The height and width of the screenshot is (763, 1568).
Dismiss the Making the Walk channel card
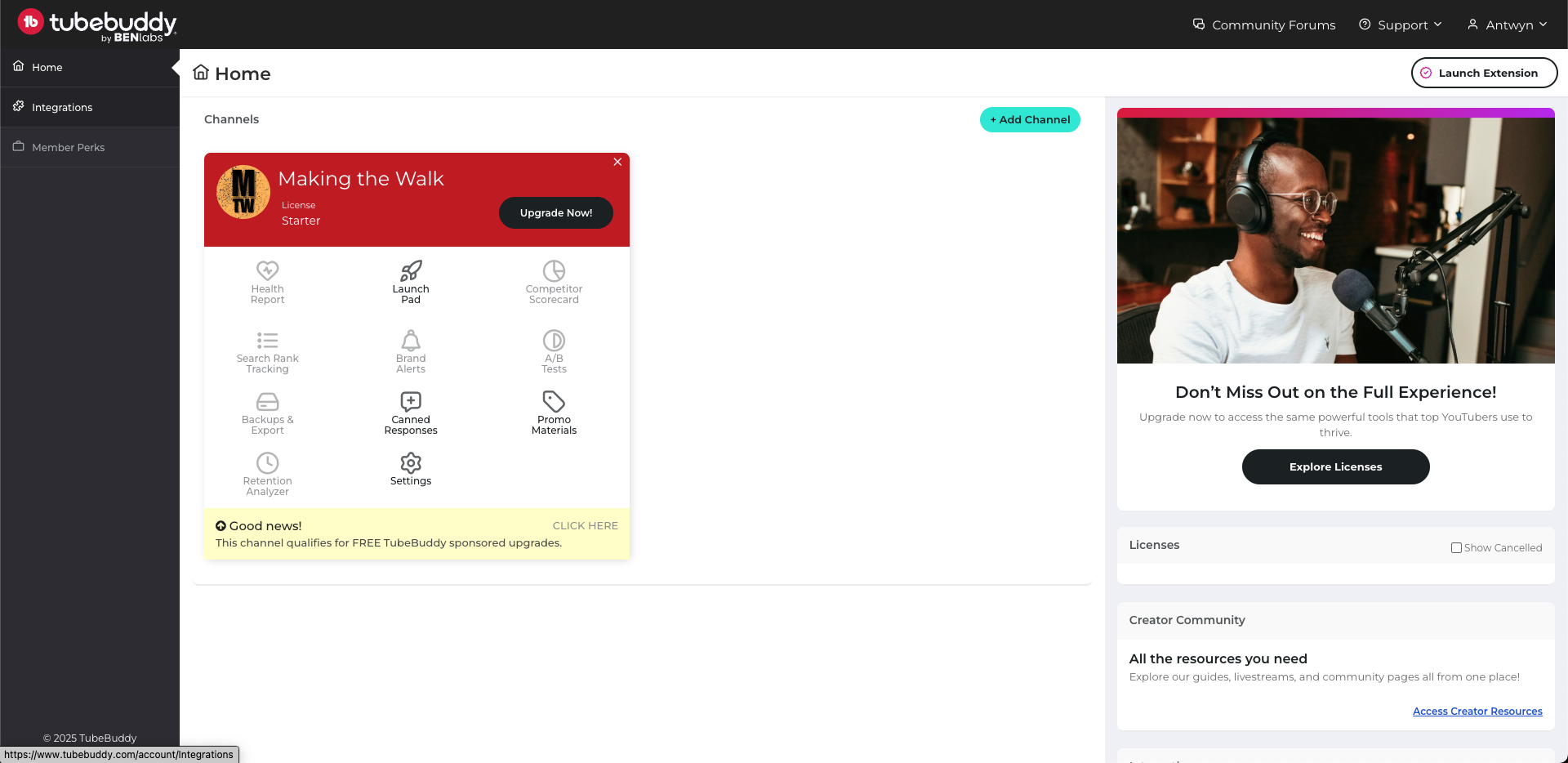[x=617, y=162]
